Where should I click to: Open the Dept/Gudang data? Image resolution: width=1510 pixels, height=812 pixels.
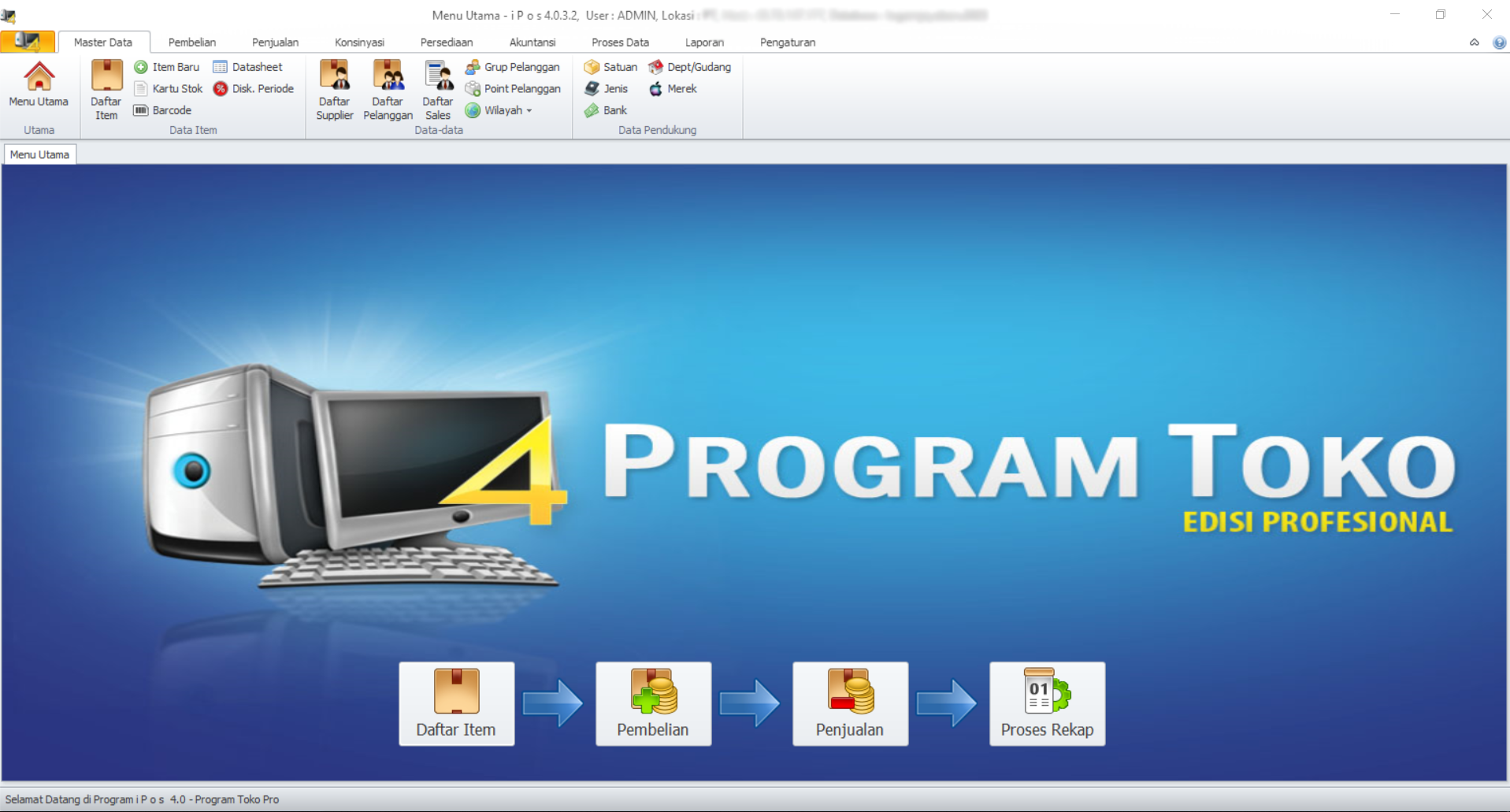click(690, 67)
